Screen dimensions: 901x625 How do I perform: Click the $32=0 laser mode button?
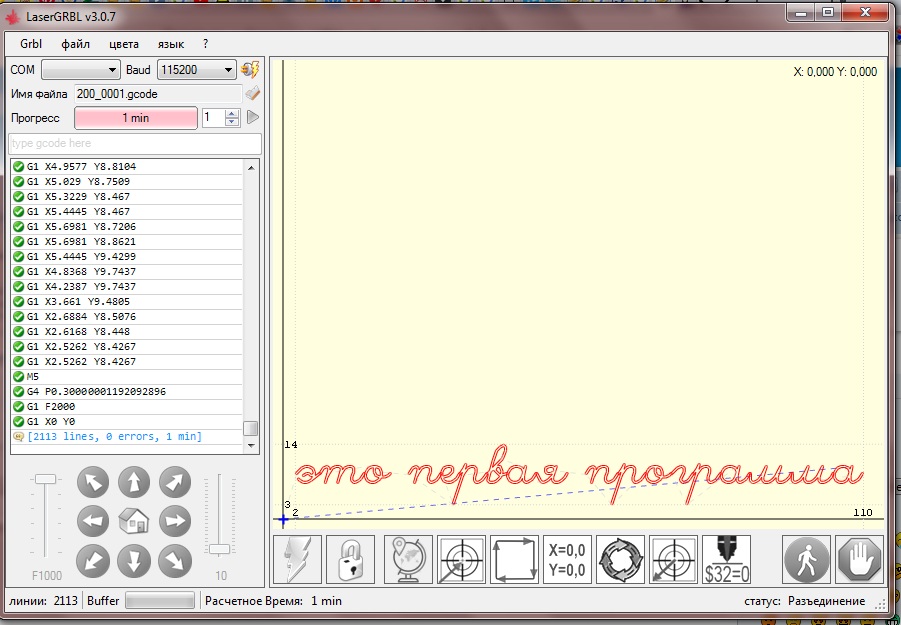click(x=726, y=560)
